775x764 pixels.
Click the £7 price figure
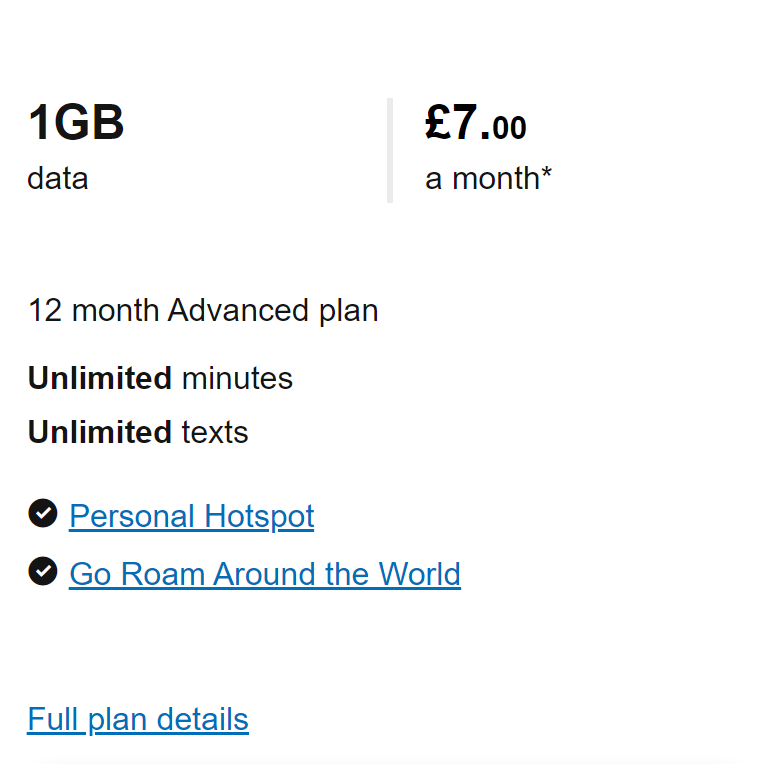[452, 122]
